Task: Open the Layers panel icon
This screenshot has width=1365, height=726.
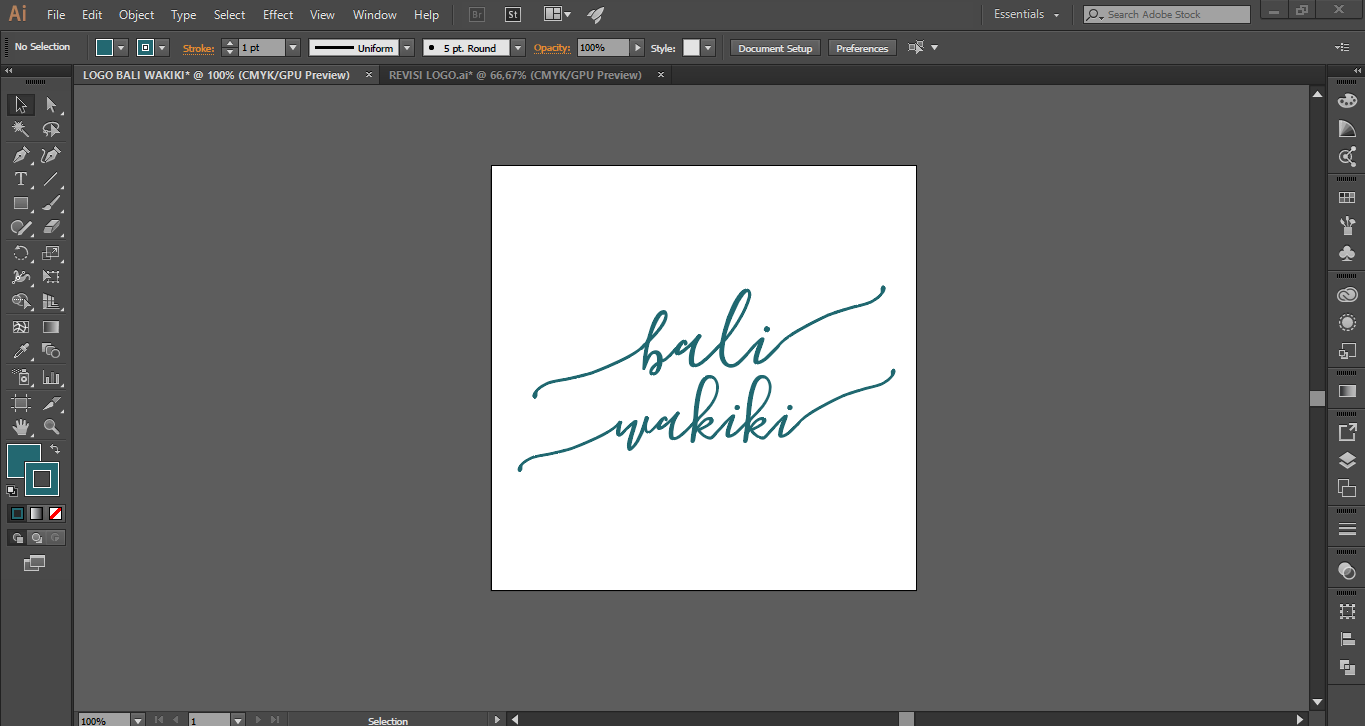Action: (x=1347, y=461)
